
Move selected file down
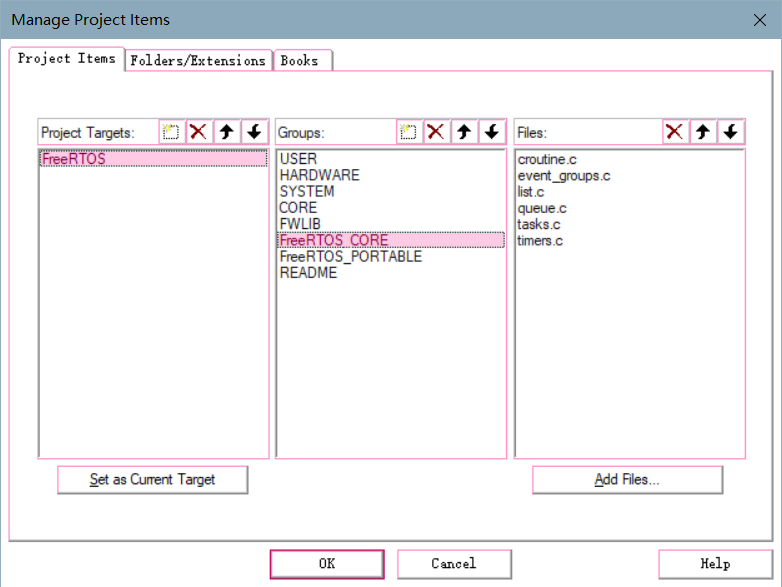(x=731, y=132)
